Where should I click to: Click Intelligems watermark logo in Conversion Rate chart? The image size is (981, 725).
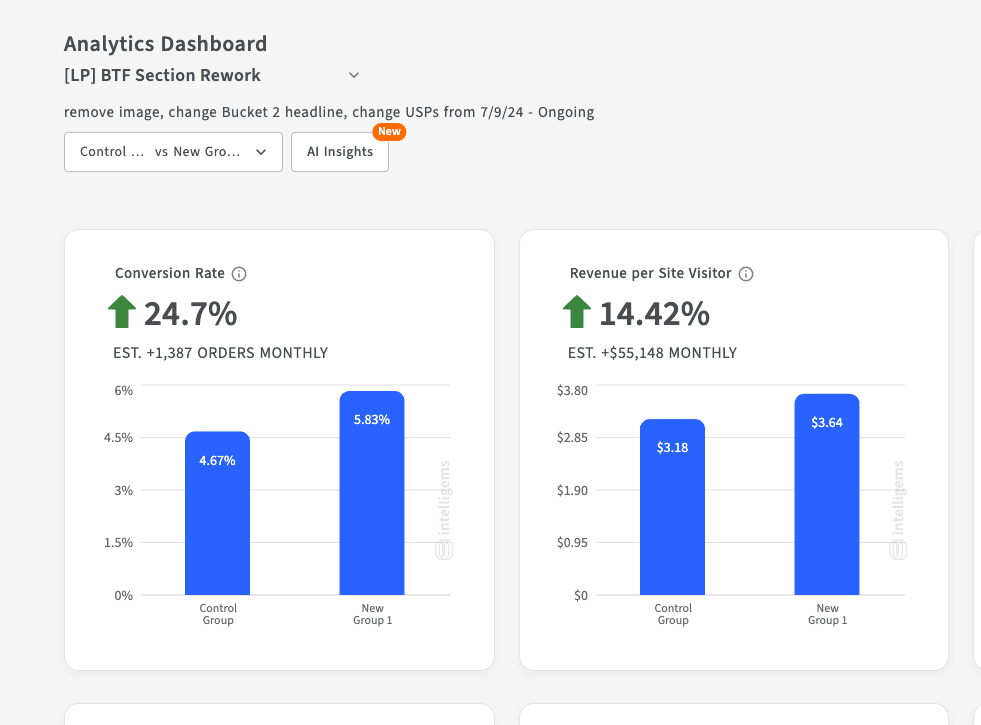click(444, 549)
